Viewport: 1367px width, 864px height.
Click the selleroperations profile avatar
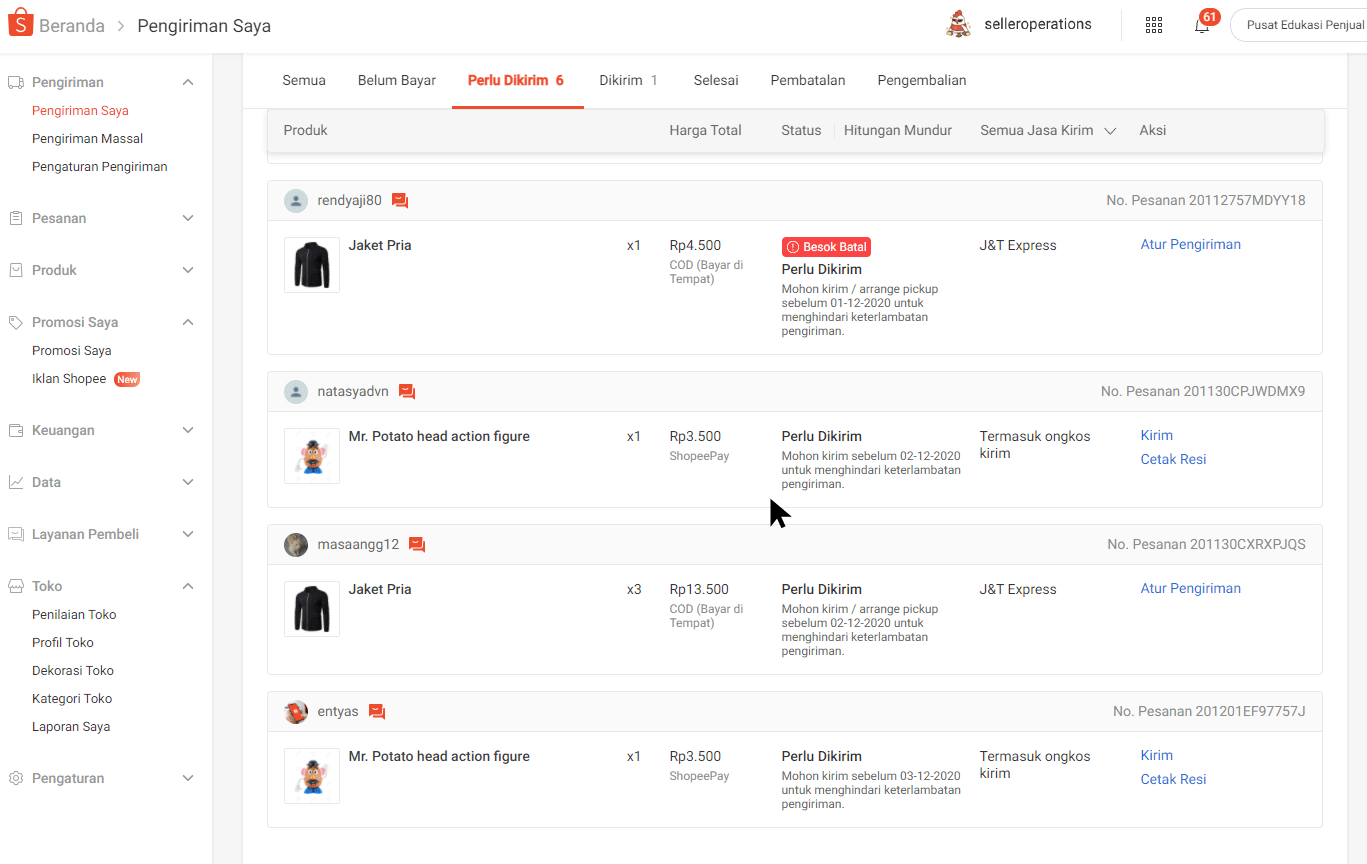[x=958, y=25]
